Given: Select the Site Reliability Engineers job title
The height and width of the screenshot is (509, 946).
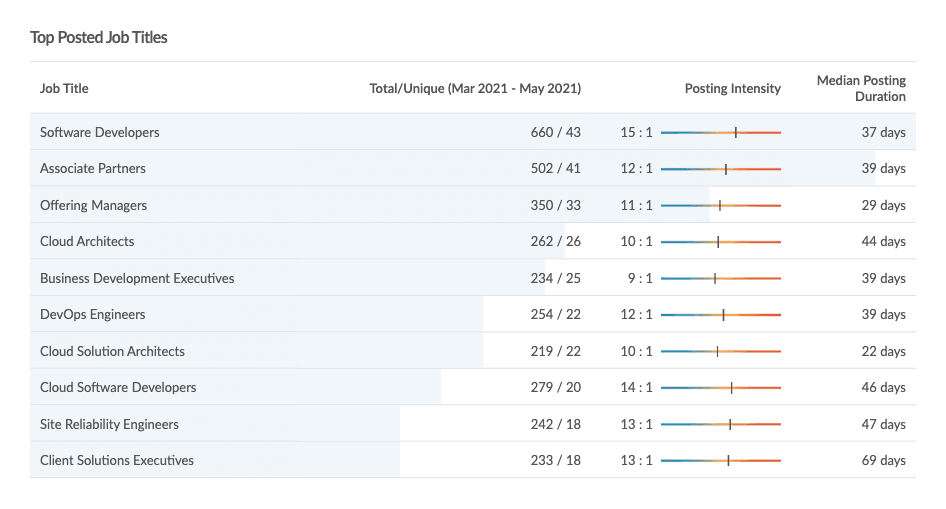Looking at the screenshot, I should (109, 424).
